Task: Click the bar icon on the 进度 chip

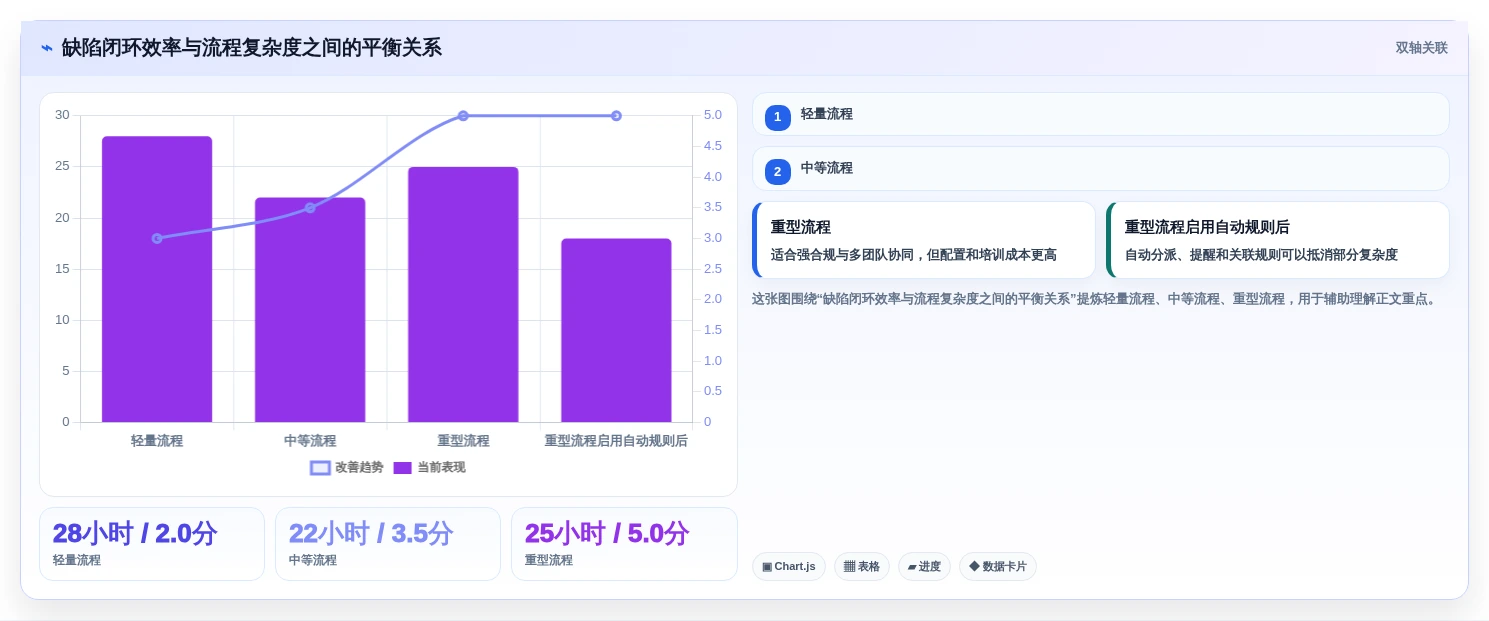Action: point(912,567)
